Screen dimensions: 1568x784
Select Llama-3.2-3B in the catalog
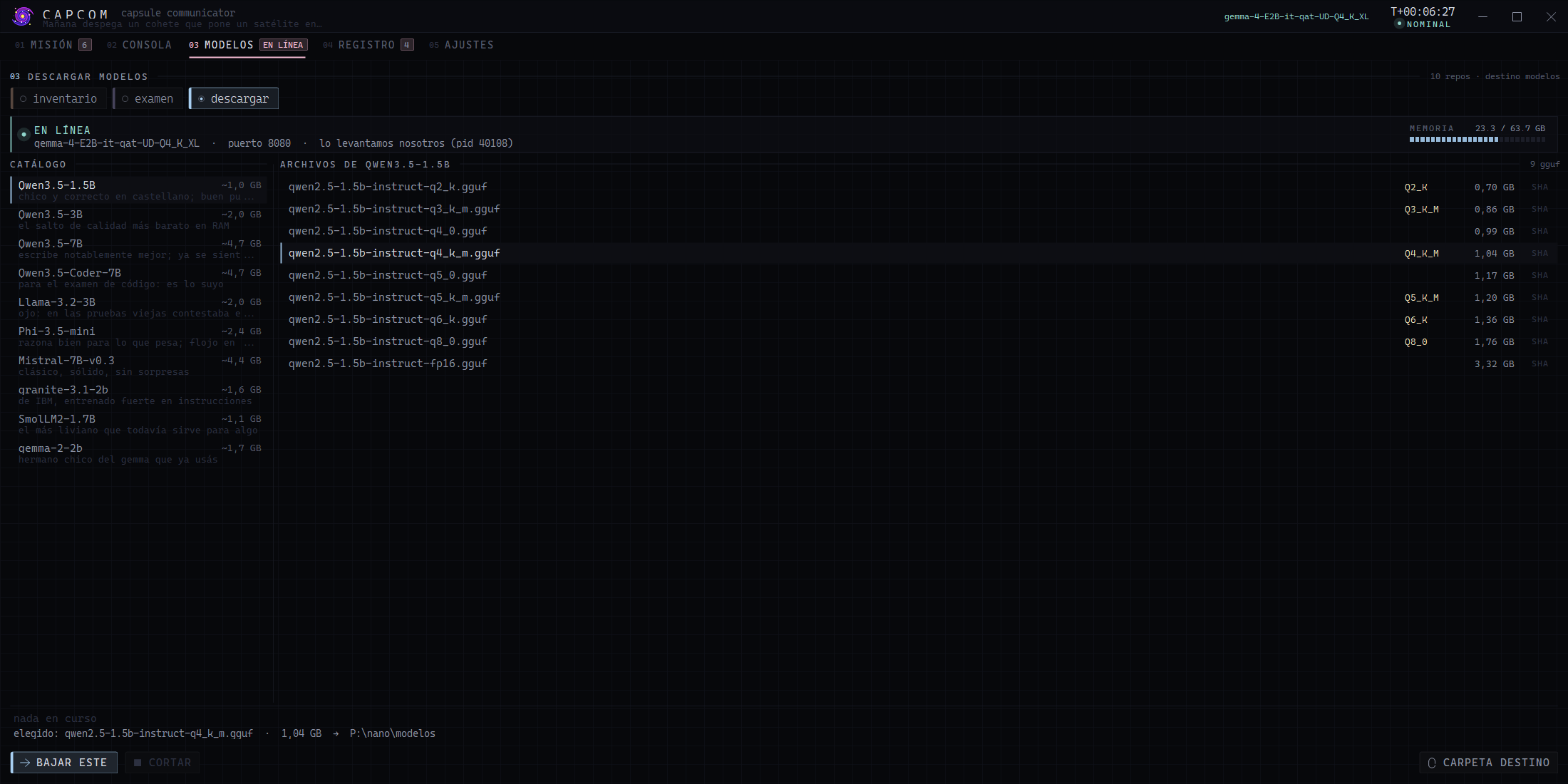139,307
